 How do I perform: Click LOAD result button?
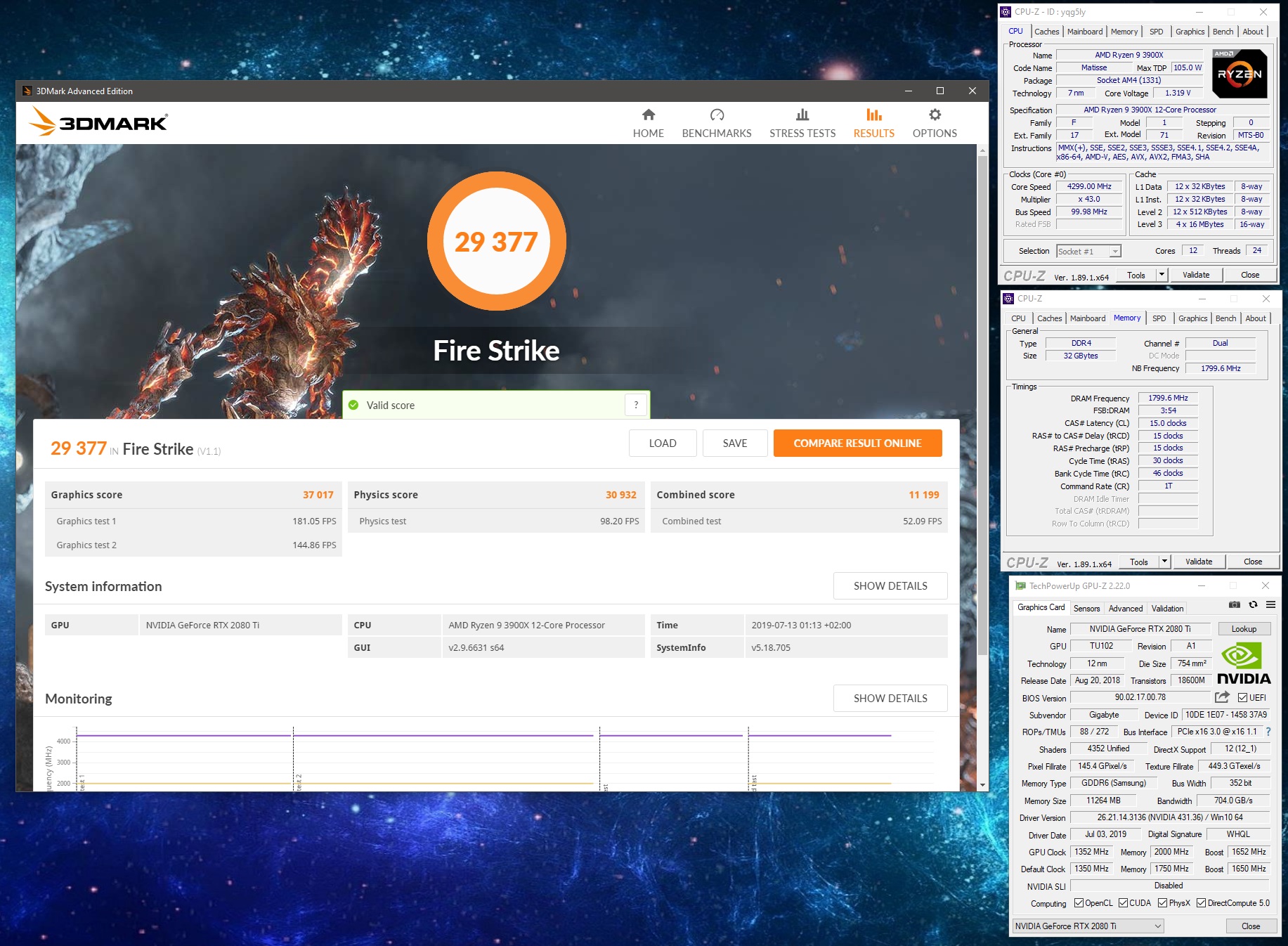point(663,443)
